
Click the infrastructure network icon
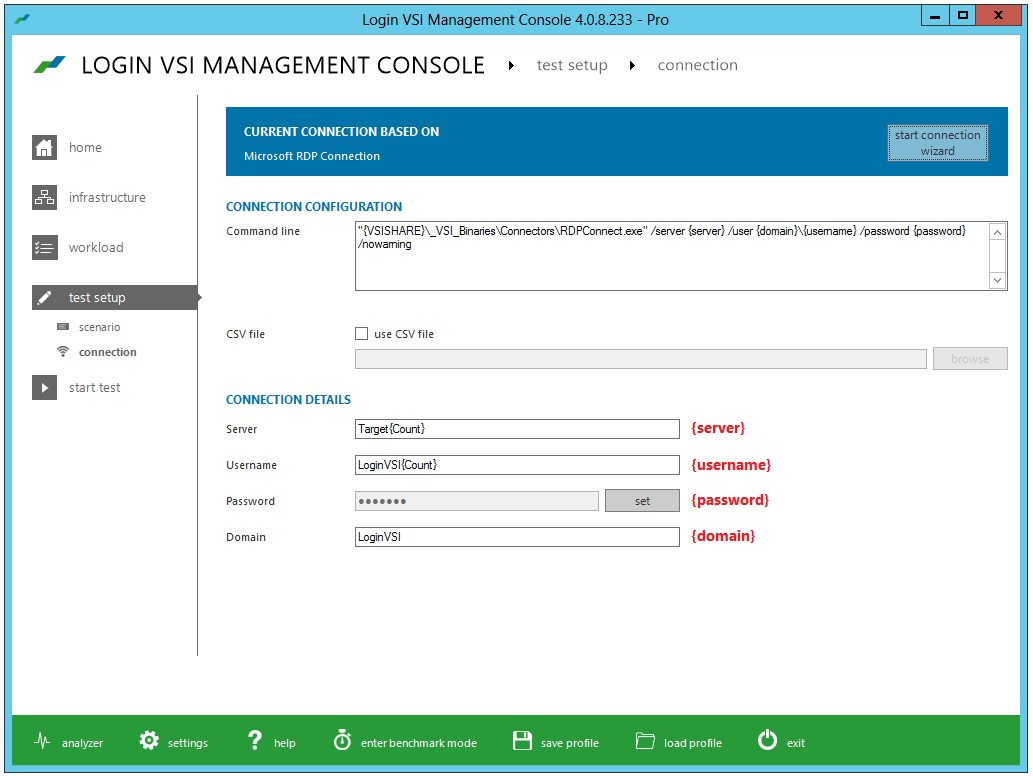pyautogui.click(x=44, y=198)
